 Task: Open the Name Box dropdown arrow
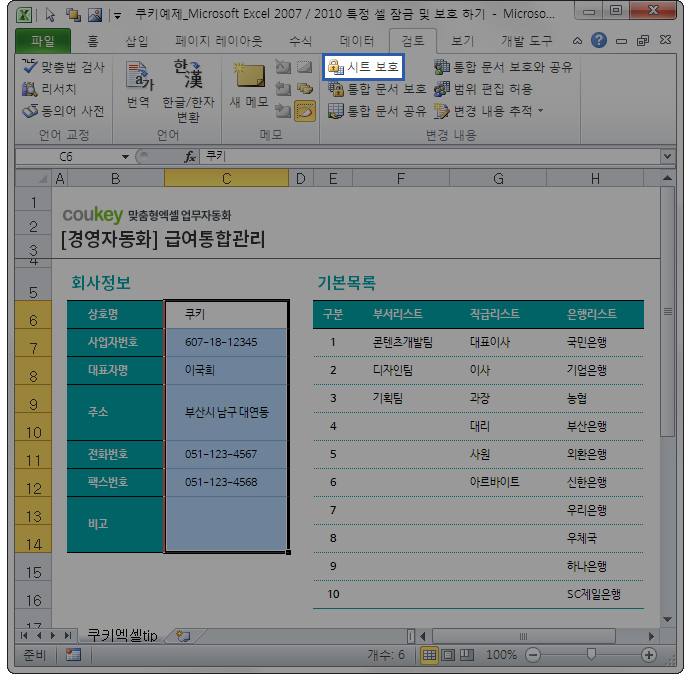pos(125,157)
